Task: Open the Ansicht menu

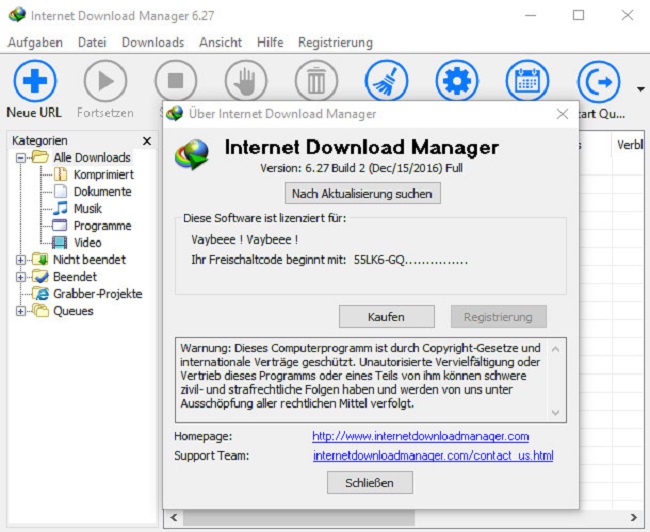Action: coord(221,42)
